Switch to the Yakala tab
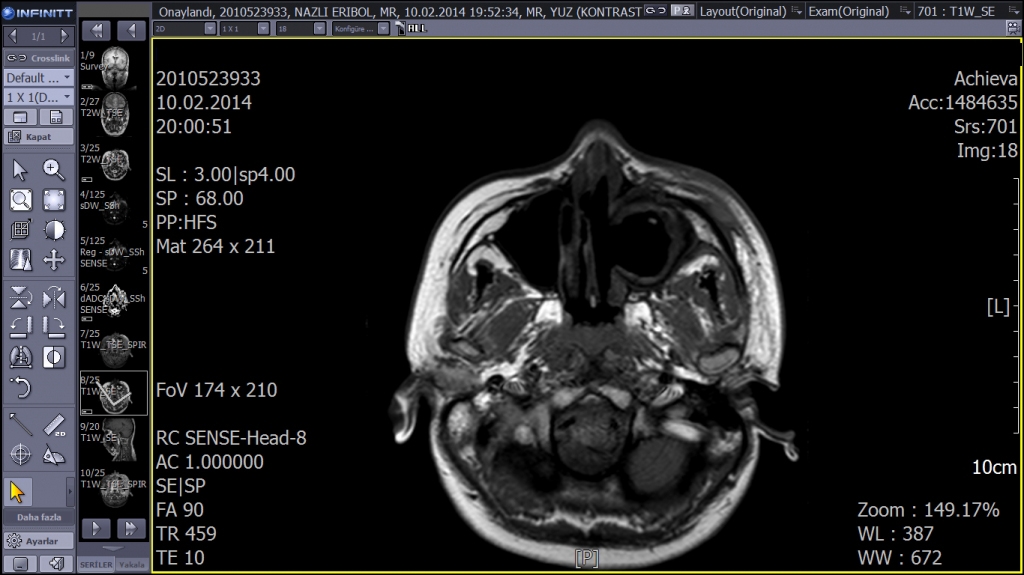Viewport: 1024px width, 575px height. coord(132,565)
